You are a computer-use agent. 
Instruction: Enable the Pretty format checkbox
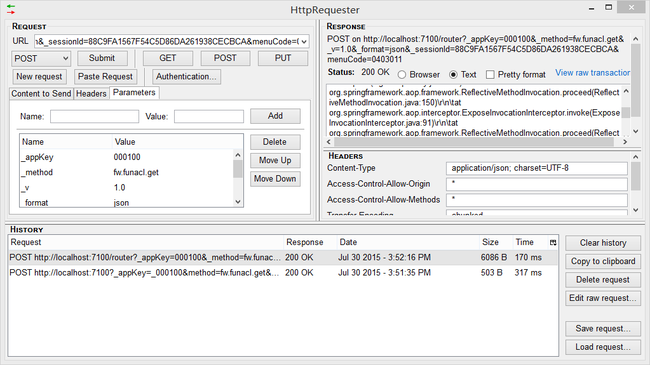point(490,75)
